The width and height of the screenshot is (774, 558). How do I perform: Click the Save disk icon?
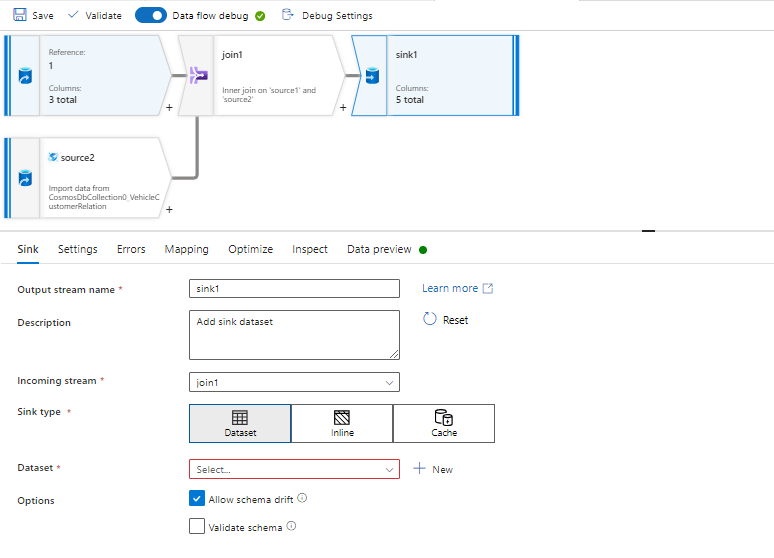(20, 15)
